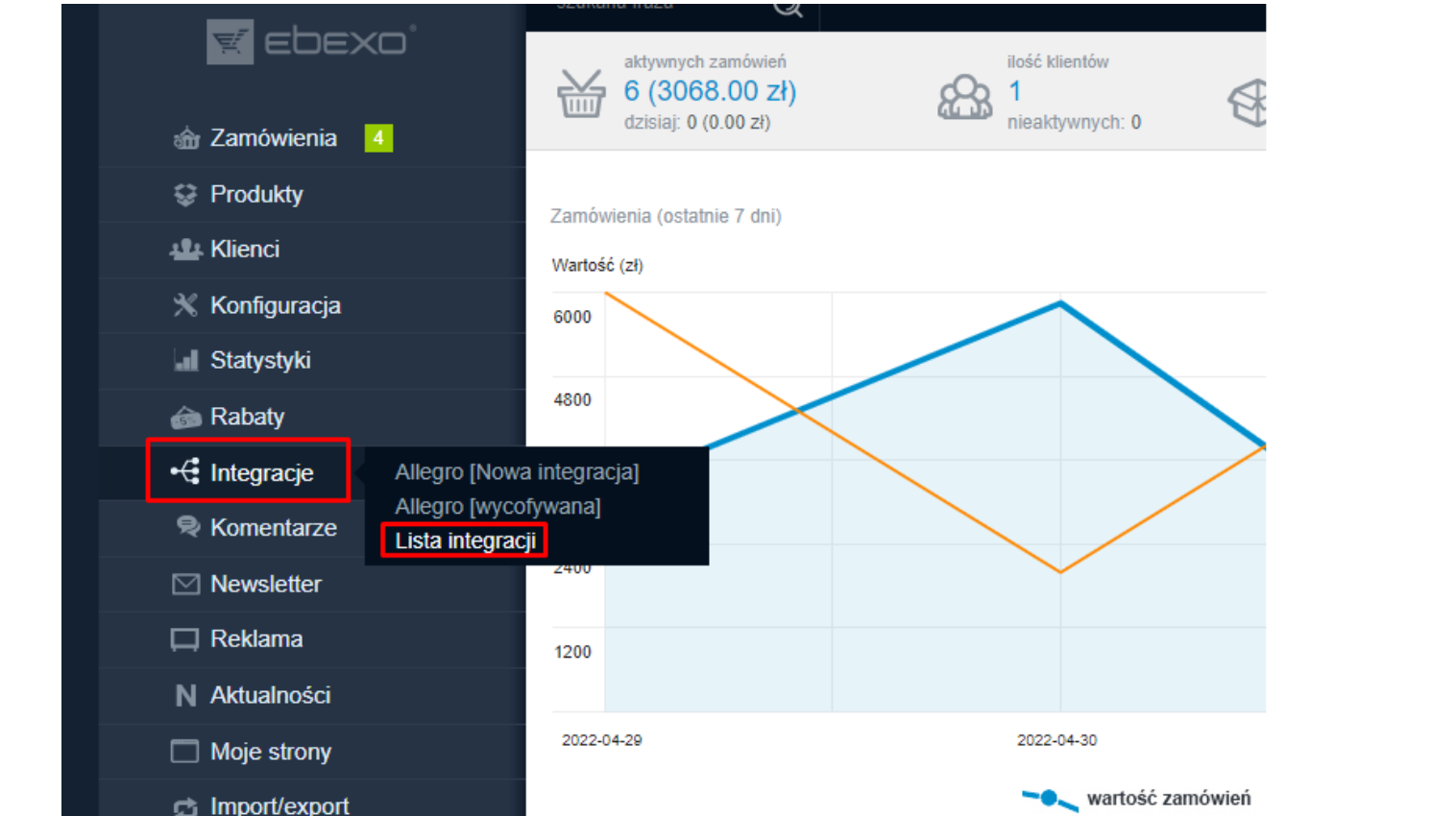Image resolution: width=1456 pixels, height=816 pixels.
Task: Click the Statystyki bar chart icon
Action: 185,361
